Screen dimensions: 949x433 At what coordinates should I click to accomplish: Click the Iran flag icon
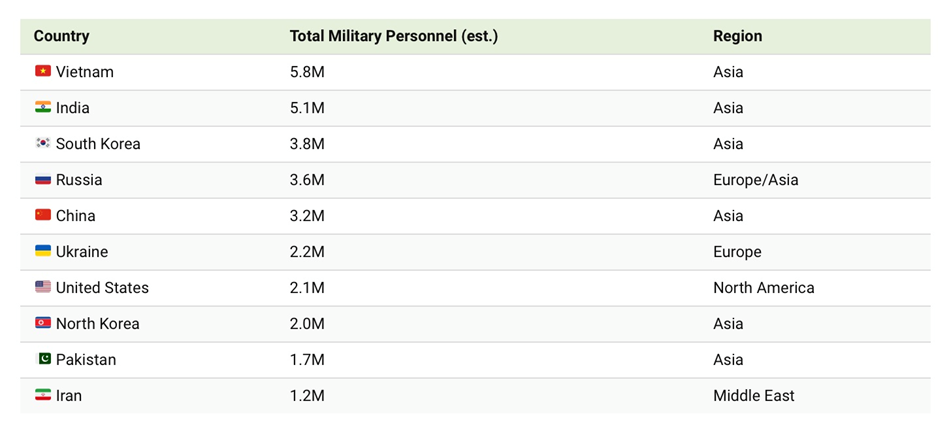[x=43, y=396]
